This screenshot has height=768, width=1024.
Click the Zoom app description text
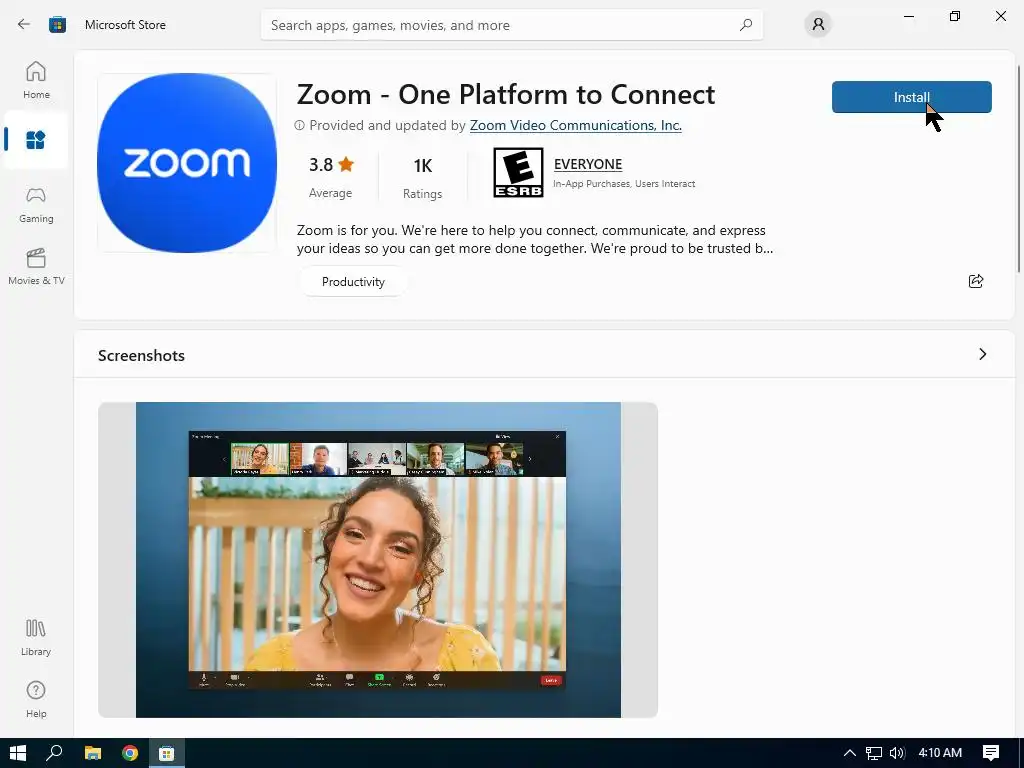(535, 239)
